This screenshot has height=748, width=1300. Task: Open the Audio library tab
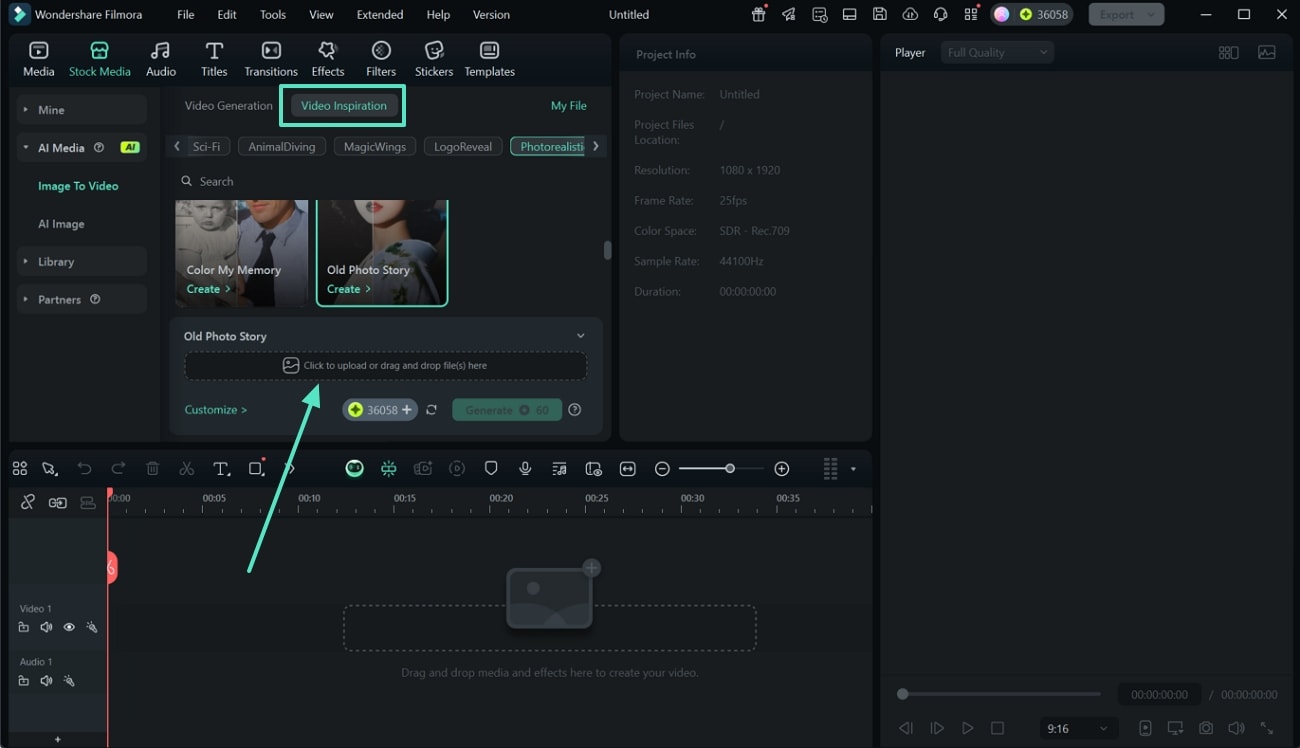click(x=160, y=59)
